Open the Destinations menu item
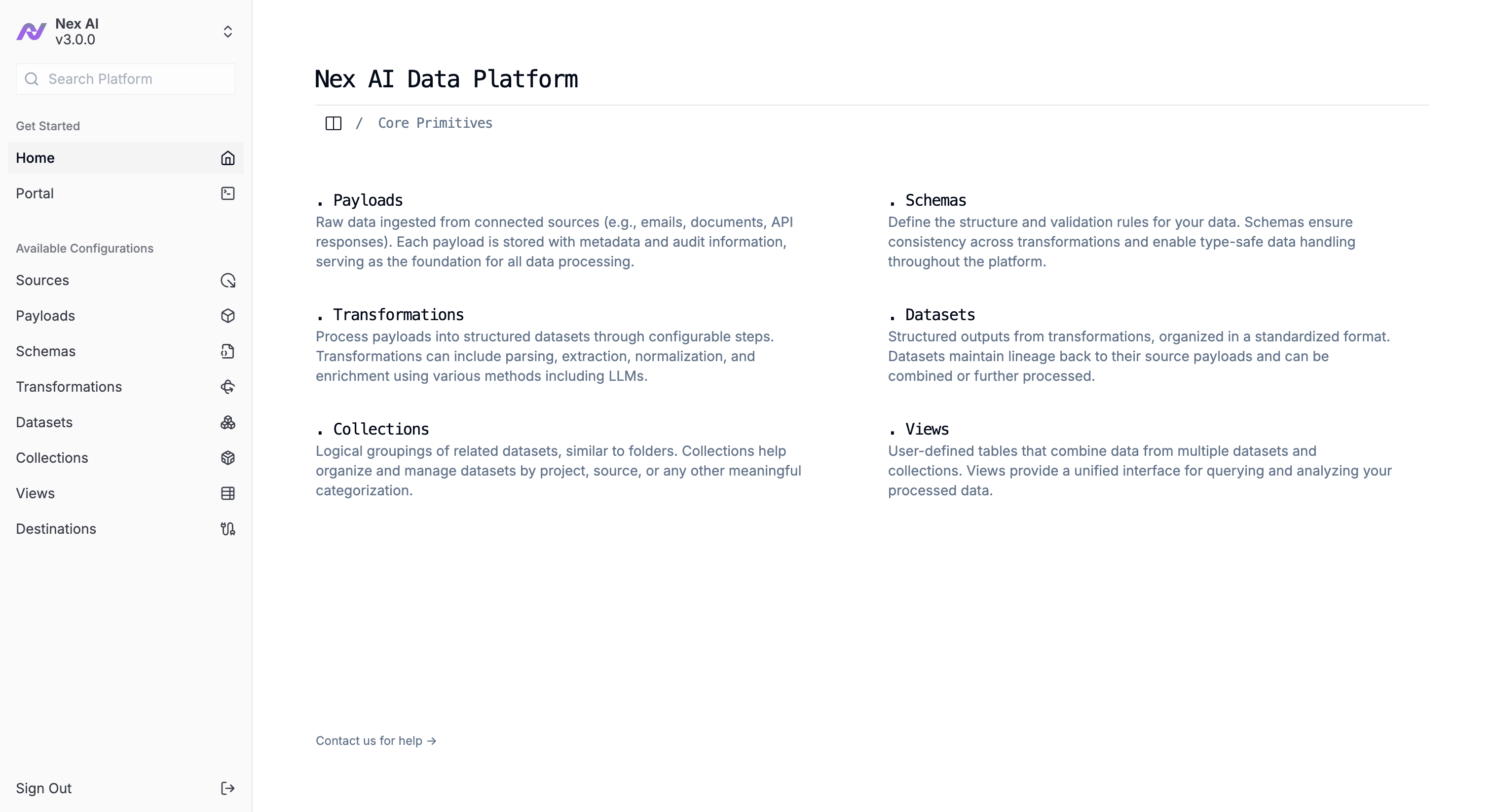This screenshot has height=812, width=1492. pyautogui.click(x=56, y=529)
